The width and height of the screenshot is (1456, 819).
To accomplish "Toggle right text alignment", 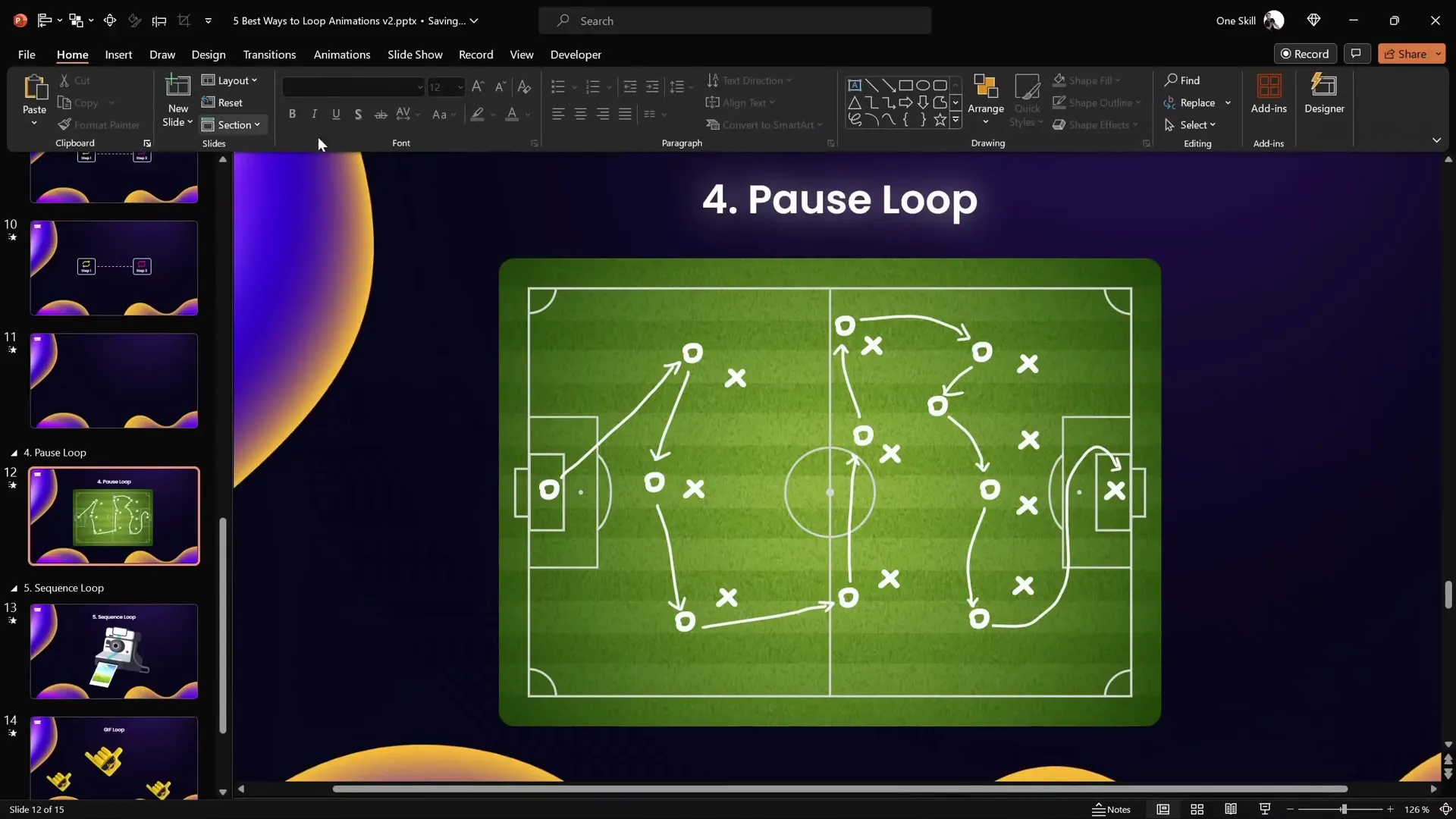I will [603, 115].
